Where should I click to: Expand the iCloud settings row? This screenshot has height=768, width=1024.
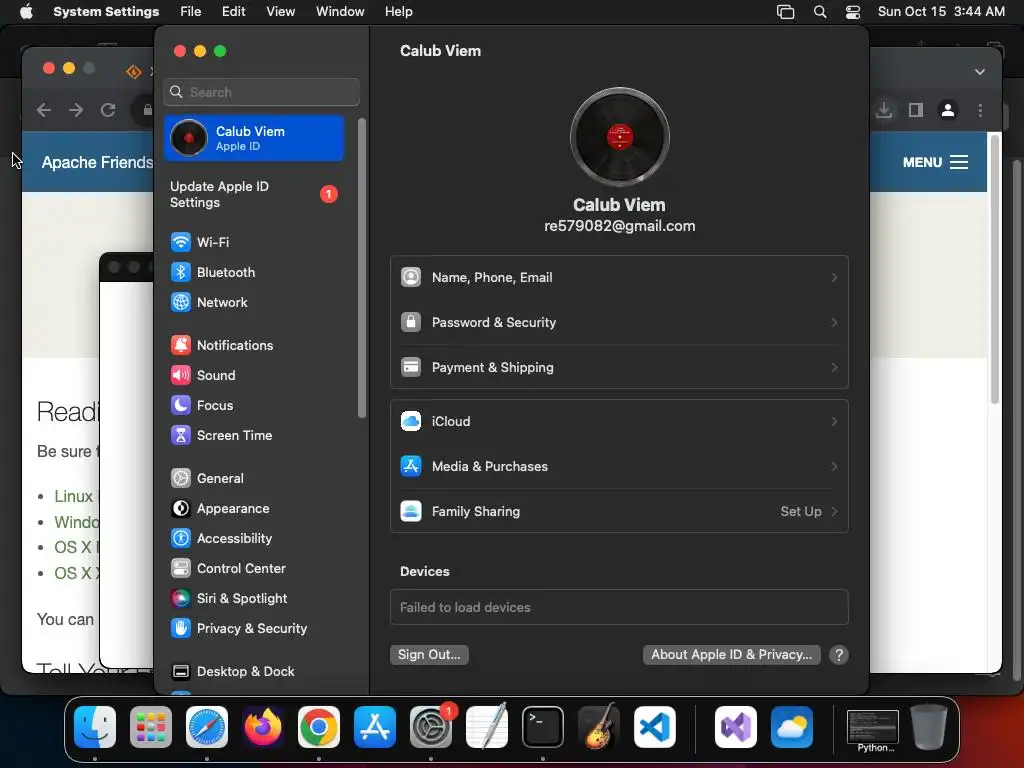tap(619, 421)
